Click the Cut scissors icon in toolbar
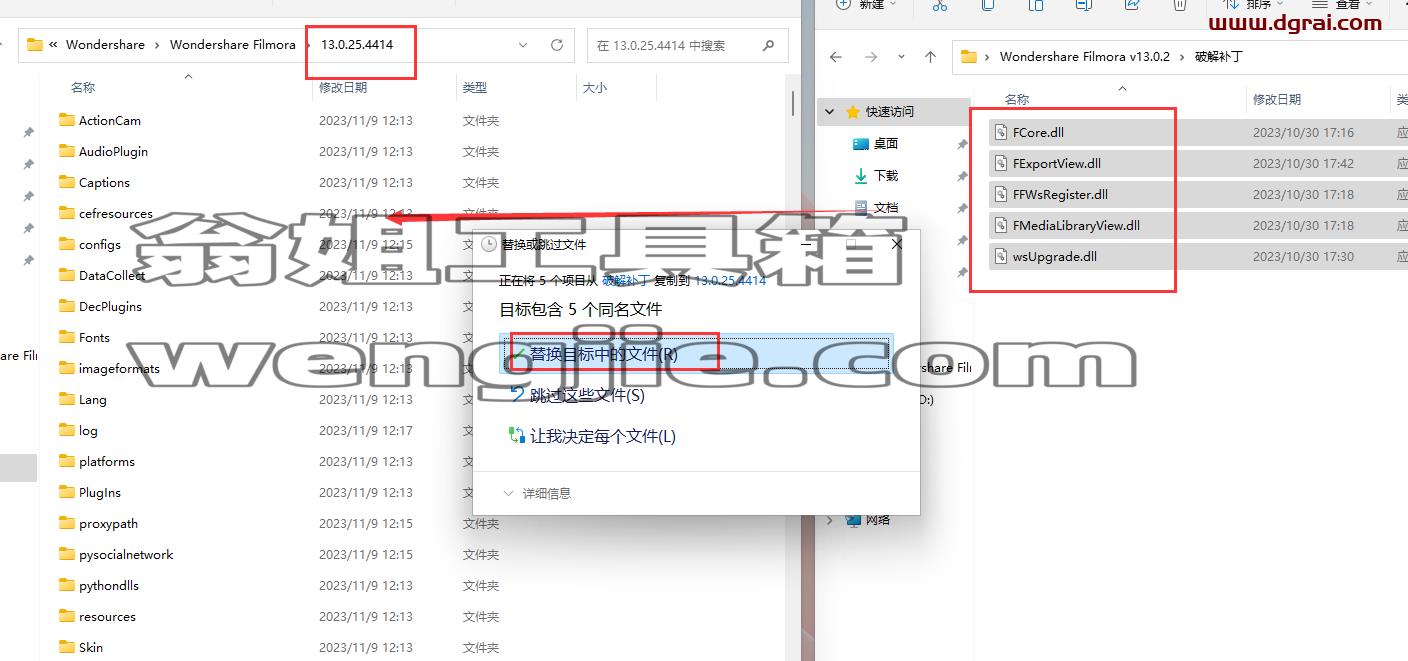The height and width of the screenshot is (661, 1408). [x=939, y=5]
